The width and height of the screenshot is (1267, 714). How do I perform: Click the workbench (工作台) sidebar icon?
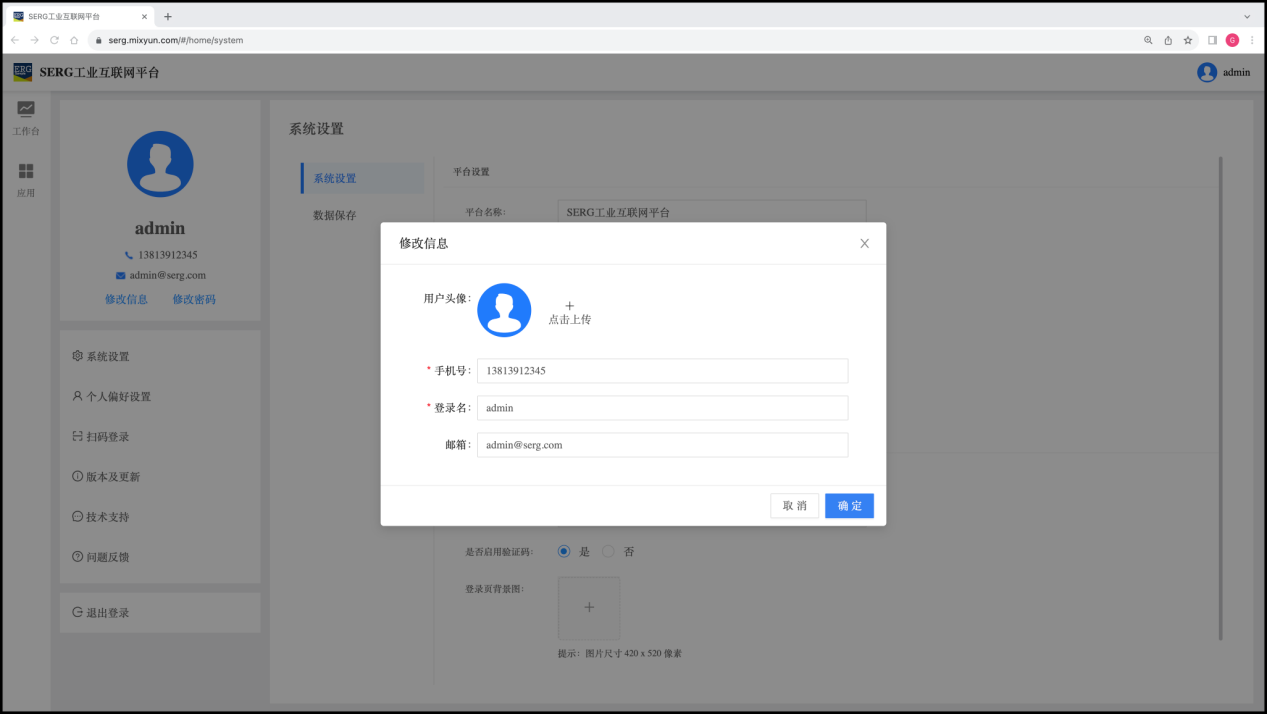26,109
